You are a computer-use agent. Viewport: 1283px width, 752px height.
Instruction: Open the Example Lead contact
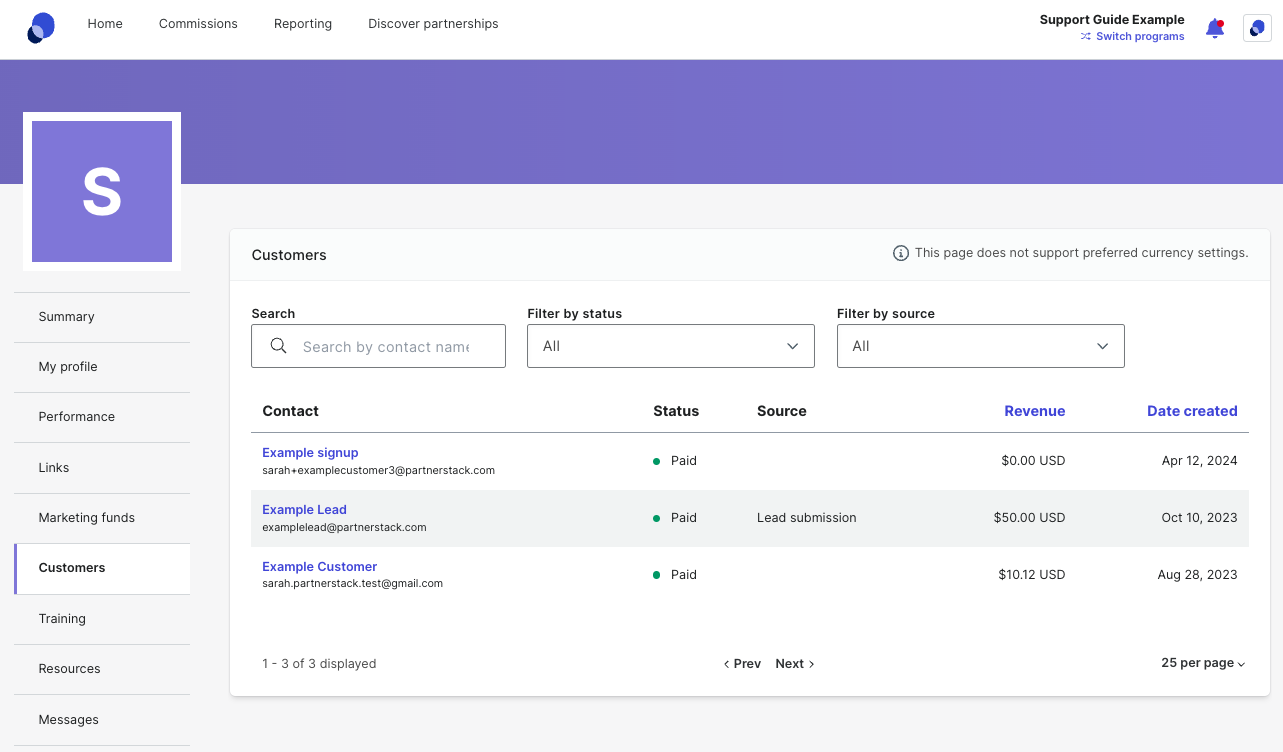point(304,510)
